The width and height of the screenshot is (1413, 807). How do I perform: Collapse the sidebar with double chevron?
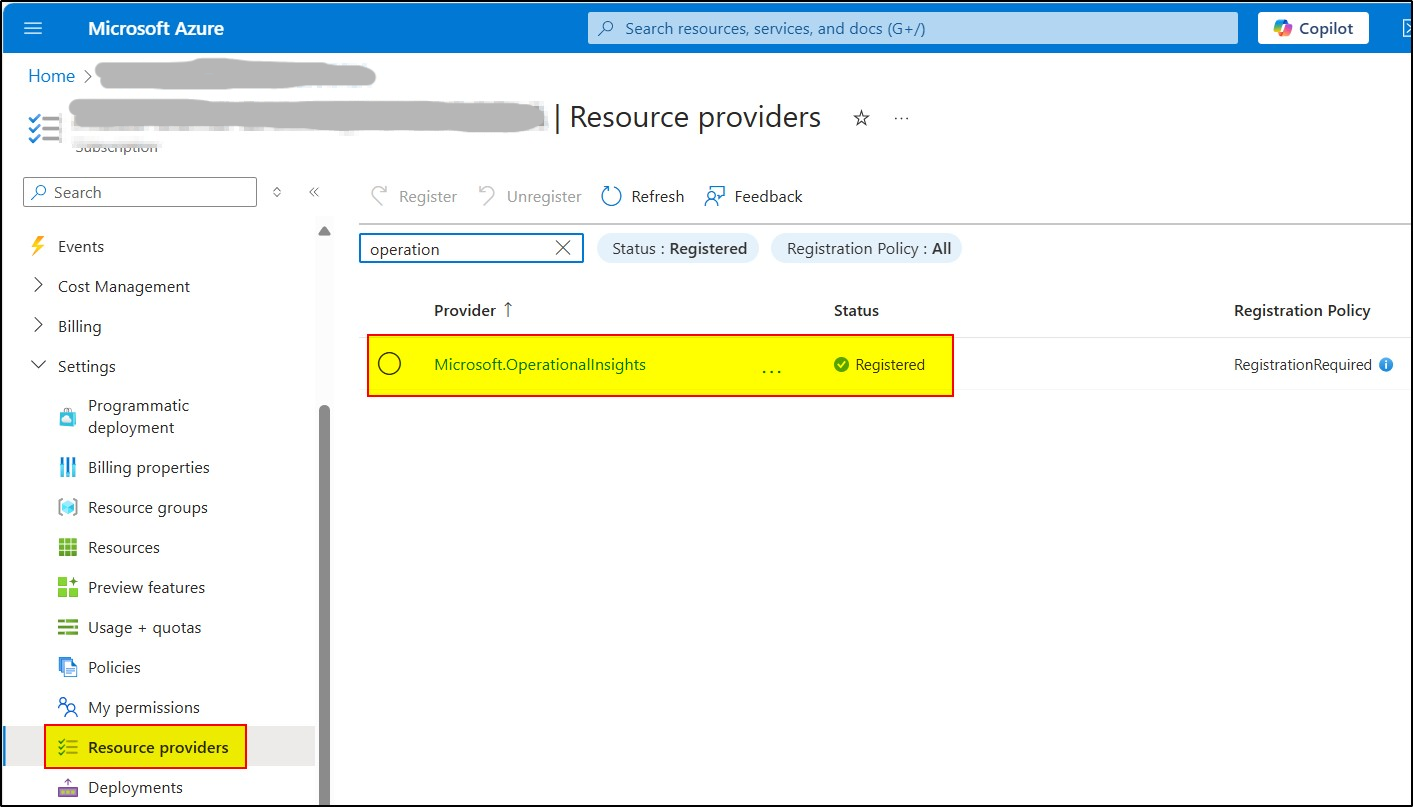tap(313, 192)
